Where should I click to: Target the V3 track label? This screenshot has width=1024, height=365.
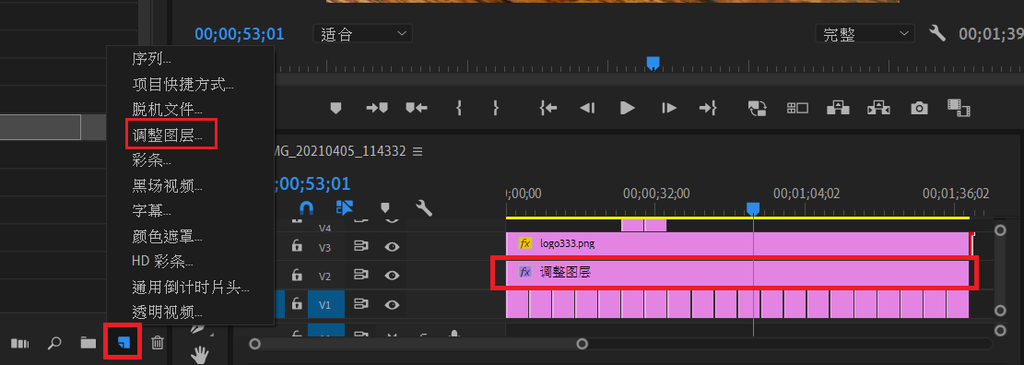pyautogui.click(x=325, y=247)
